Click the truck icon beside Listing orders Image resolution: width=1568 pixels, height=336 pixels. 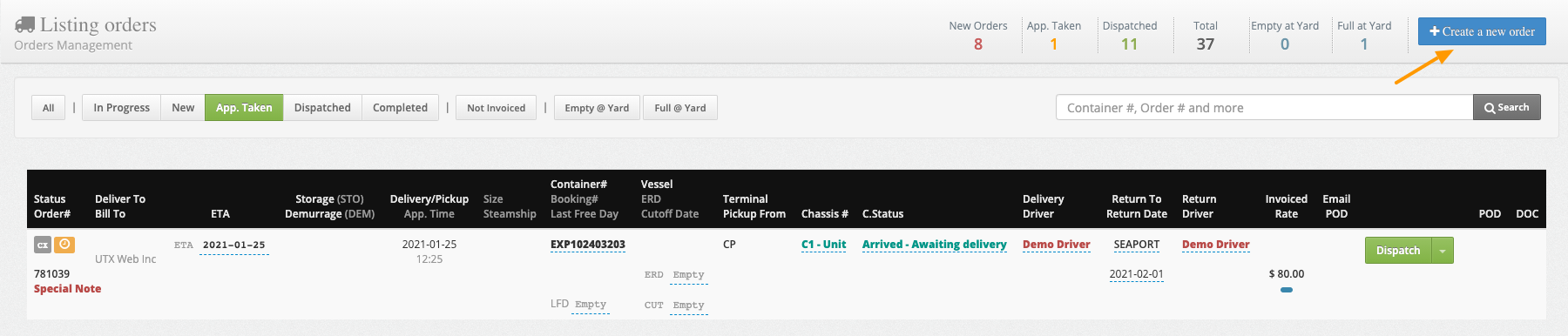pos(24,24)
